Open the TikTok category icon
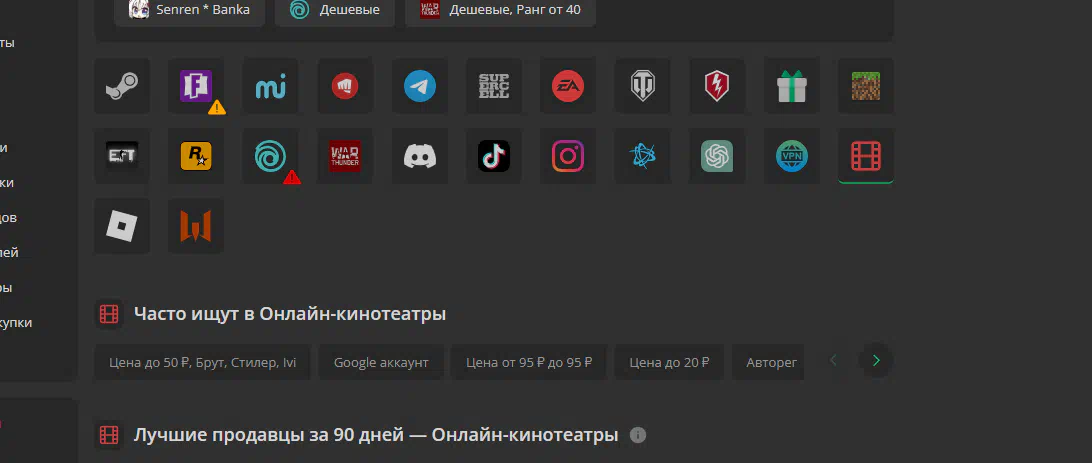This screenshot has width=1092, height=463. click(494, 156)
